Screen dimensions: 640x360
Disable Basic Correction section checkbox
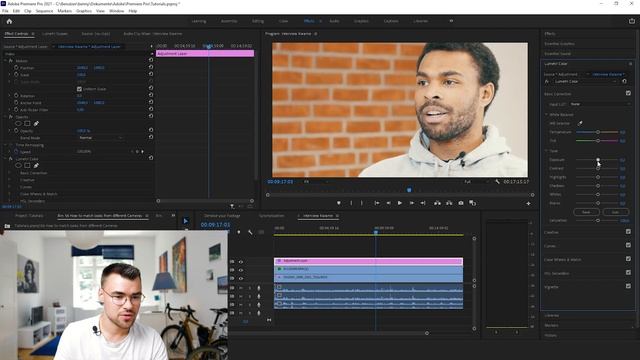[628, 93]
